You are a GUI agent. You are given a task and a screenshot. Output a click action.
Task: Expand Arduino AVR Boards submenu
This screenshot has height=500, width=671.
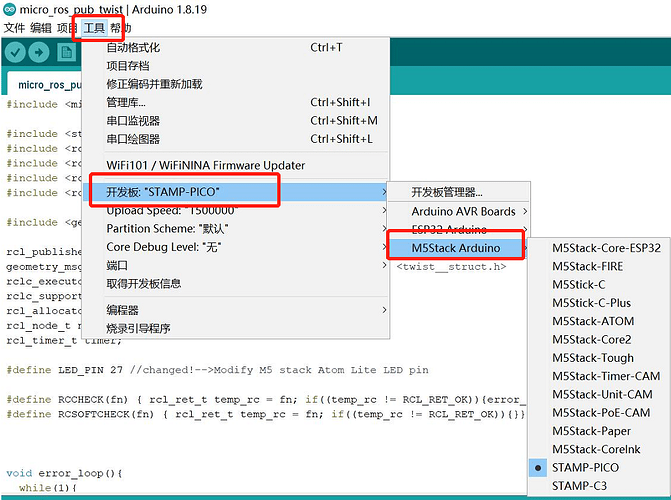click(458, 212)
